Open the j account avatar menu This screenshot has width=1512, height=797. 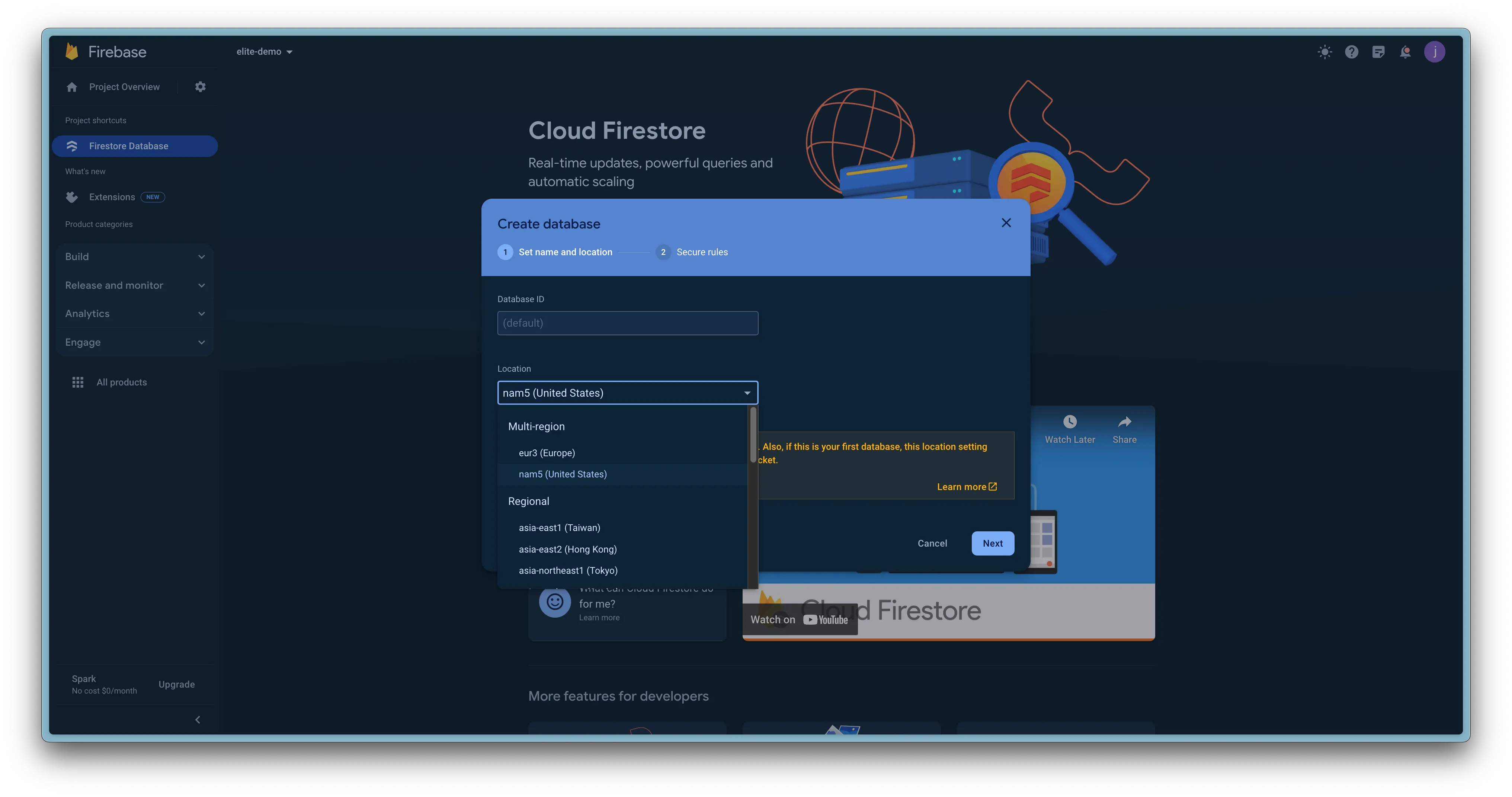click(x=1435, y=52)
